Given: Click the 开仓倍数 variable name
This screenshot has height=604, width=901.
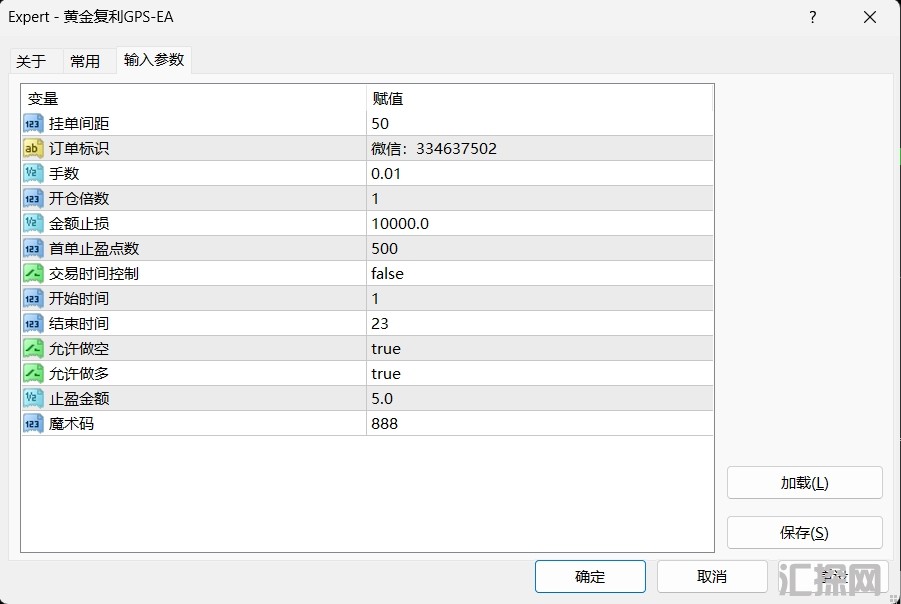Looking at the screenshot, I should pos(79,198).
